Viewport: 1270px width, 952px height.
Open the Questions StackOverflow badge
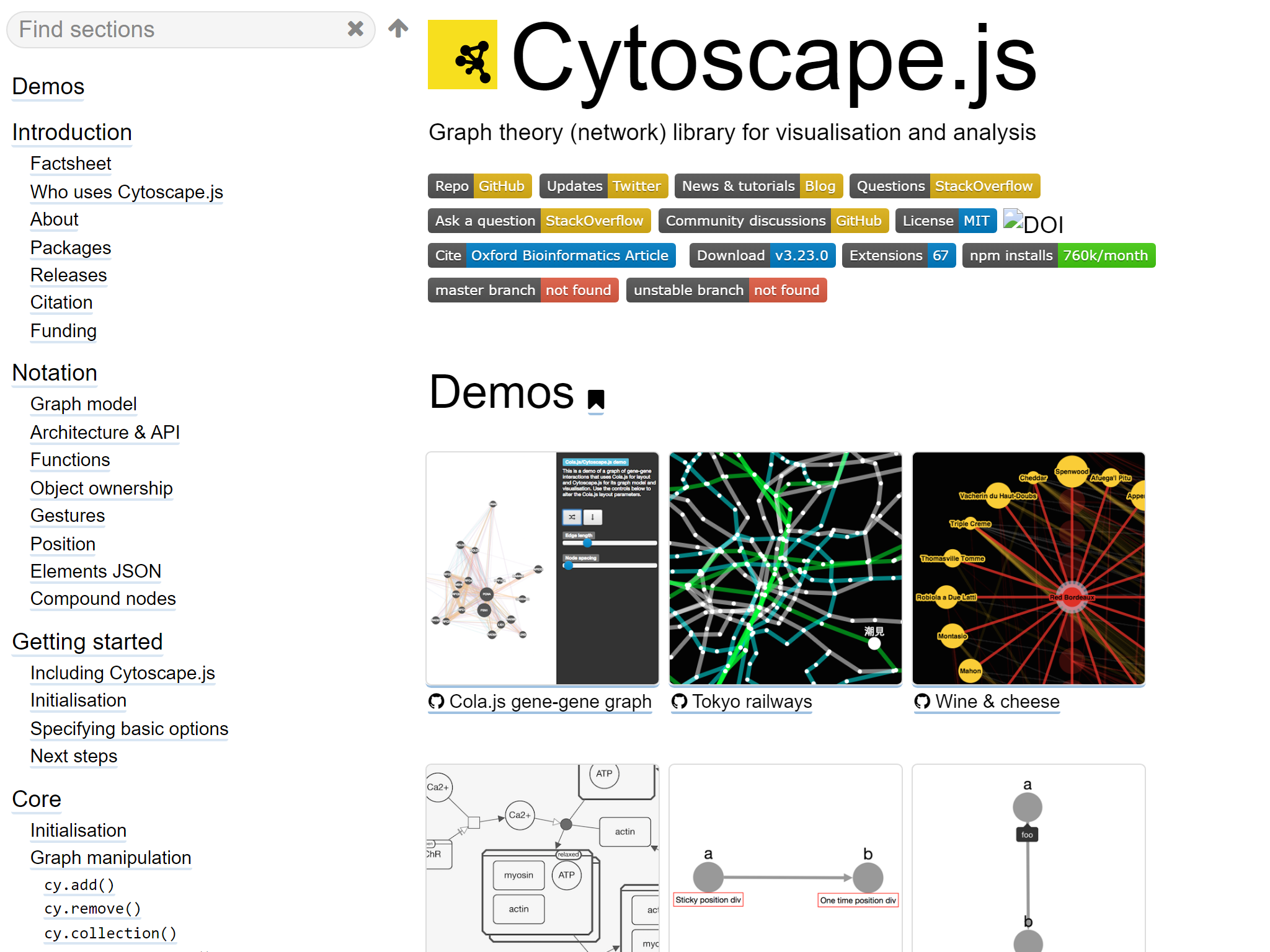pos(945,186)
